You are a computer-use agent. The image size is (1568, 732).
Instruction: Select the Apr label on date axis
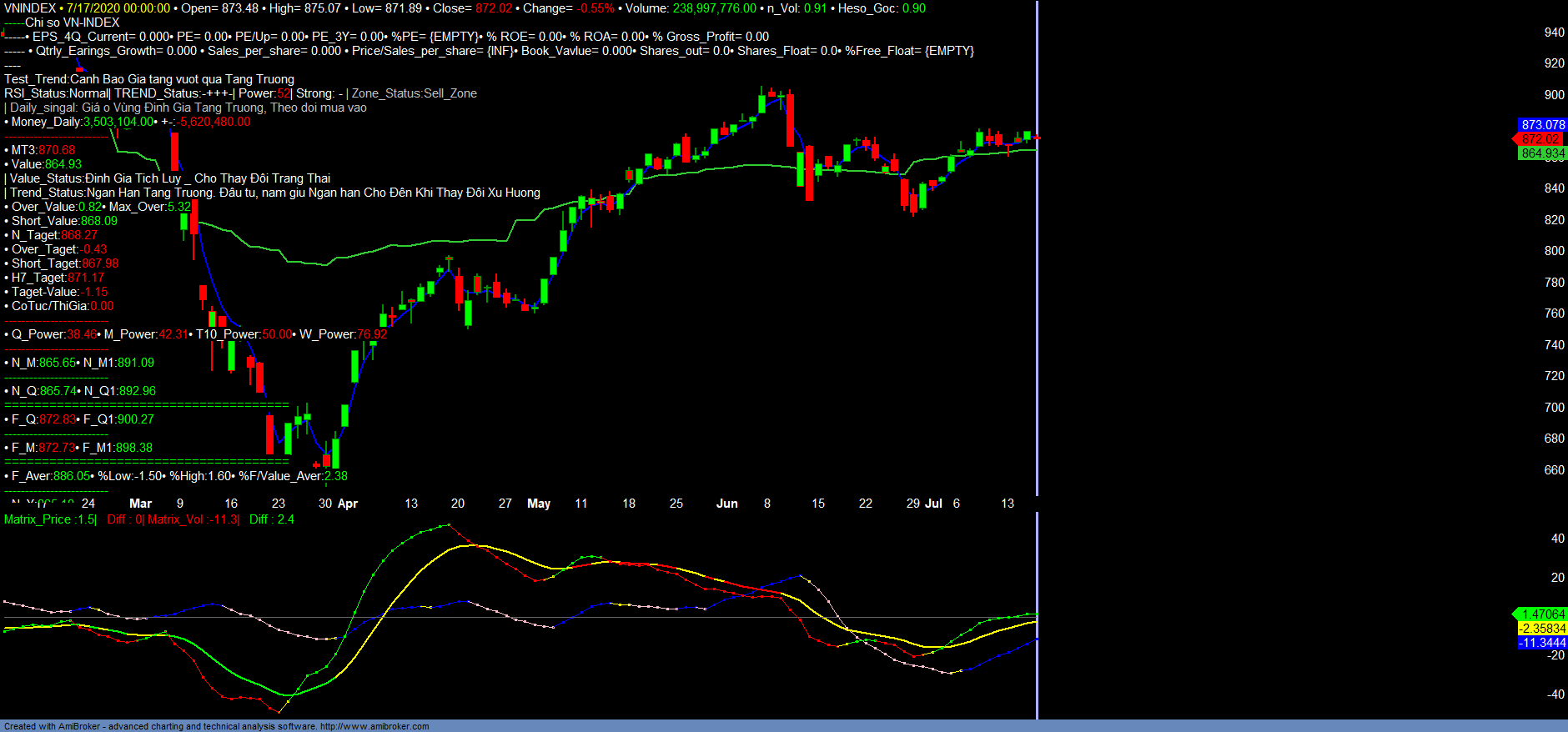pos(348,504)
